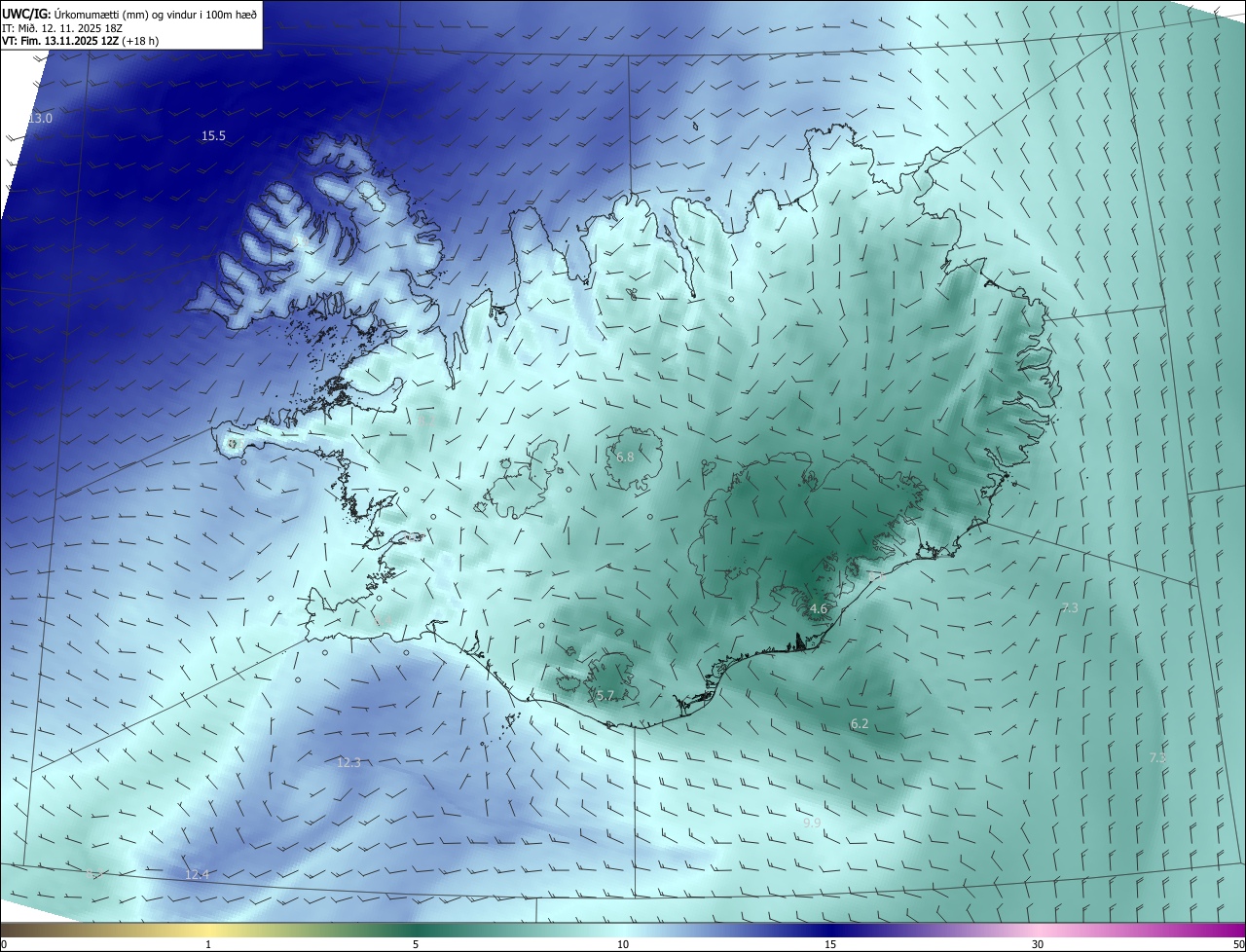Image resolution: width=1246 pixels, height=952 pixels.
Task: Click the colorbar tick label 15
Action: click(830, 944)
